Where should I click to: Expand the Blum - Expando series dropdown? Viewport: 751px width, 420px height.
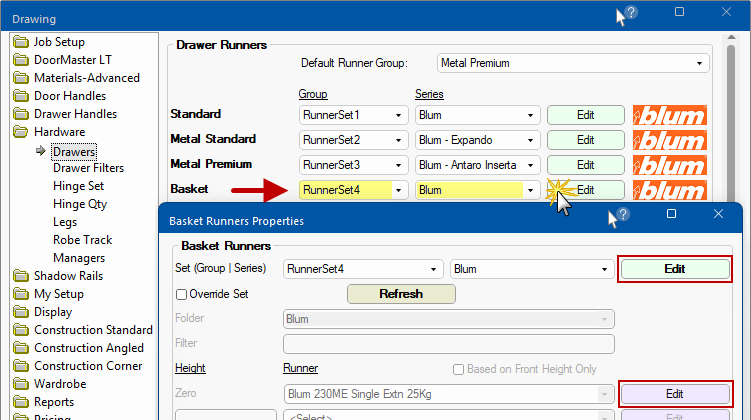[477, 139]
